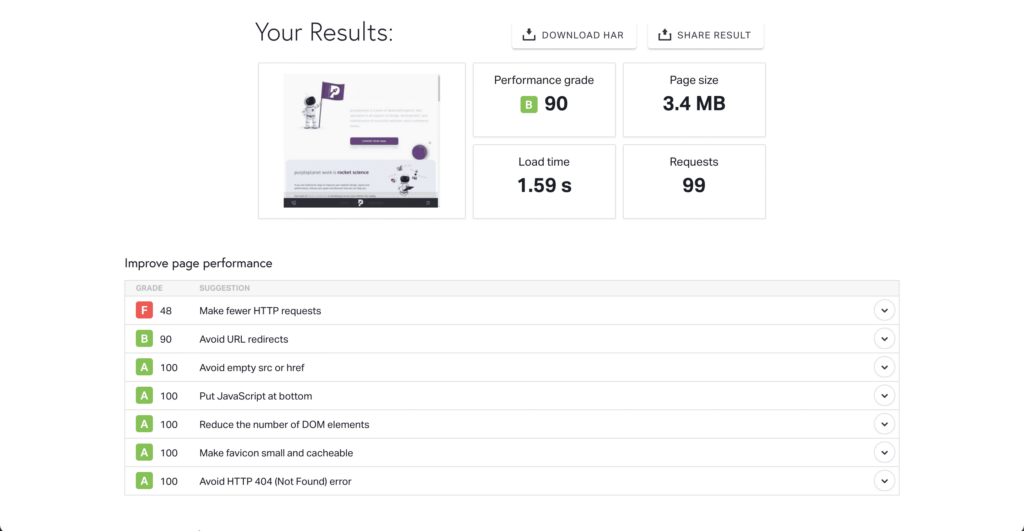The width and height of the screenshot is (1024, 531).
Task: Click the download icon in Download HAR
Action: point(528,35)
